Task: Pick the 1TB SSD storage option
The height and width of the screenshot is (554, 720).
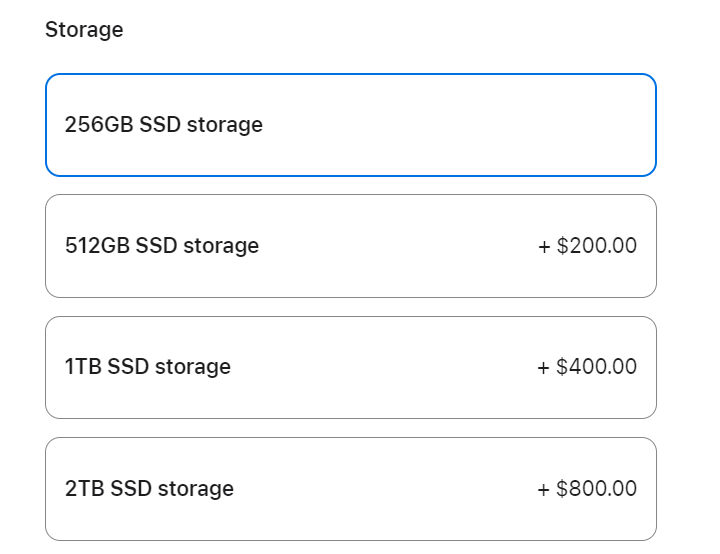Action: (x=351, y=367)
